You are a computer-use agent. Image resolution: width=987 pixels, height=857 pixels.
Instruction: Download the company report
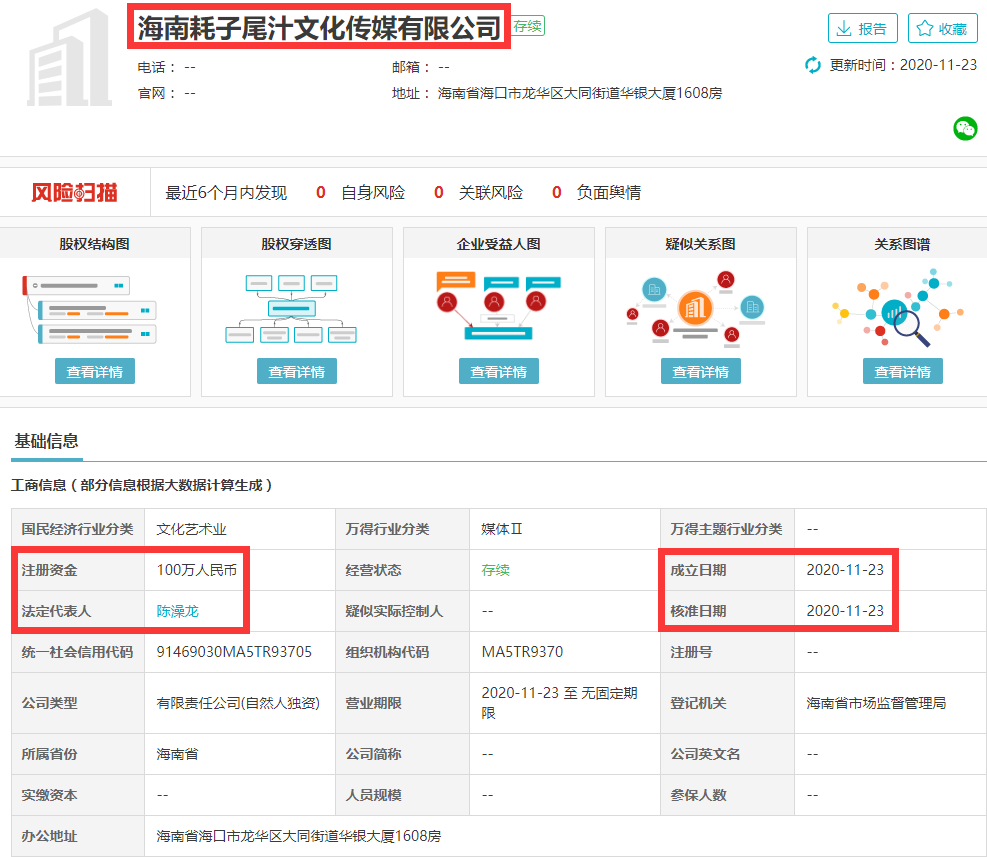[x=862, y=28]
